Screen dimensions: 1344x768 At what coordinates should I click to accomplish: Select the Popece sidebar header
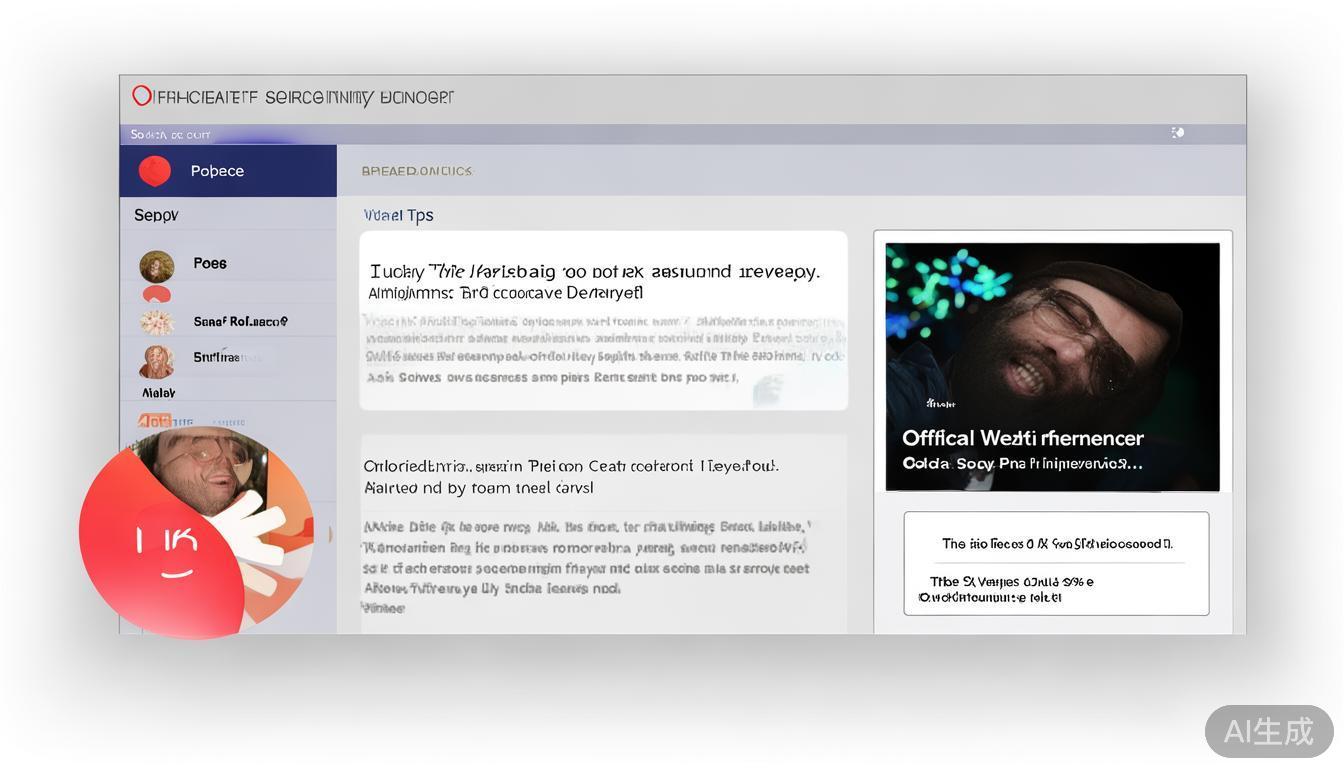tap(228, 171)
